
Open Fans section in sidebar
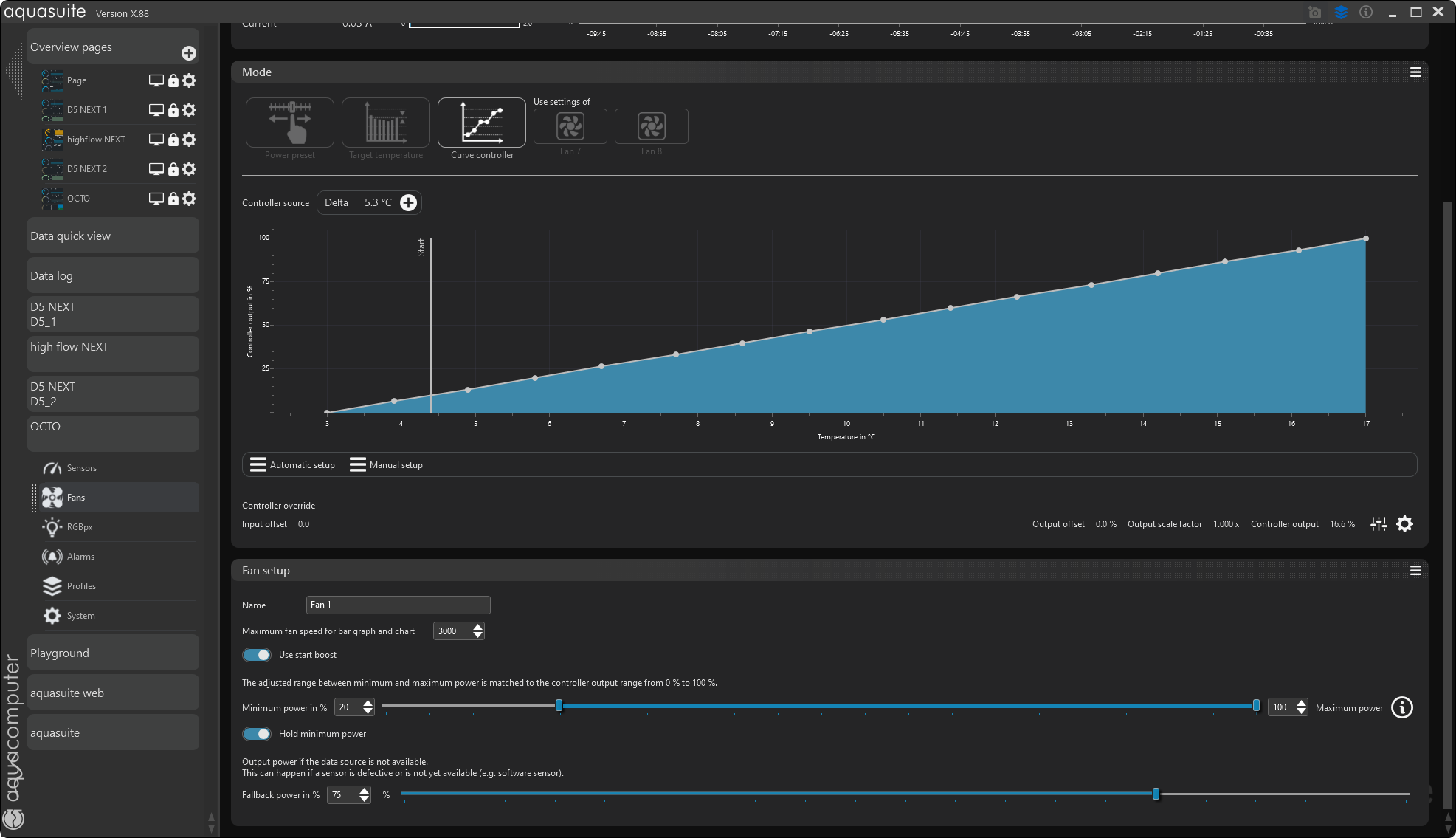[x=120, y=498]
